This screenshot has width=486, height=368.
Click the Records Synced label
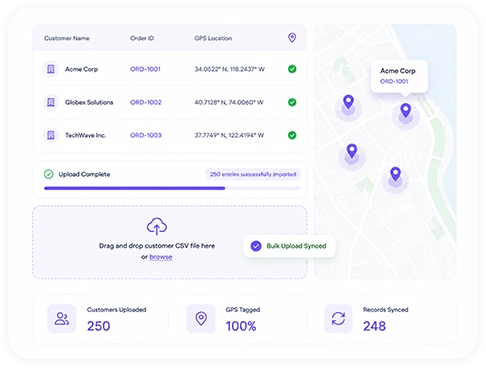pyautogui.click(x=386, y=309)
